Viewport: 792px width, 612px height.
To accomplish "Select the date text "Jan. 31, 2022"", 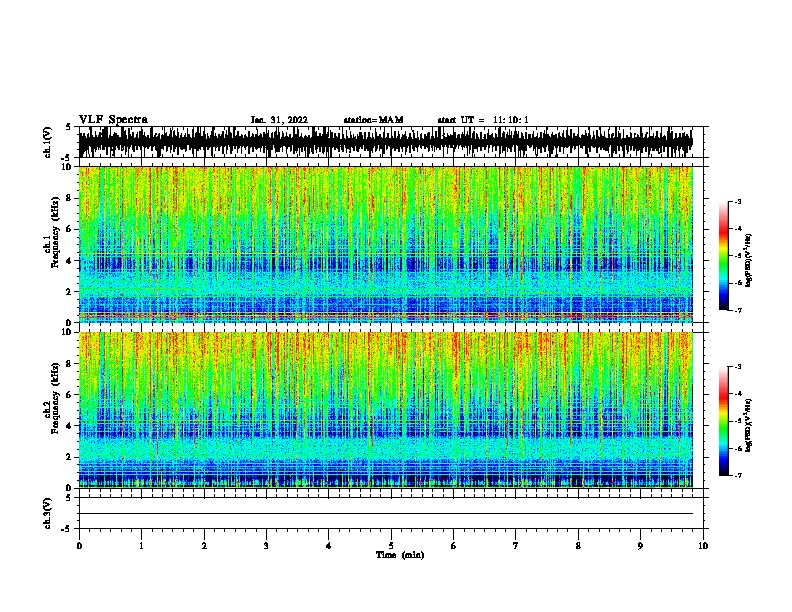I will [279, 120].
